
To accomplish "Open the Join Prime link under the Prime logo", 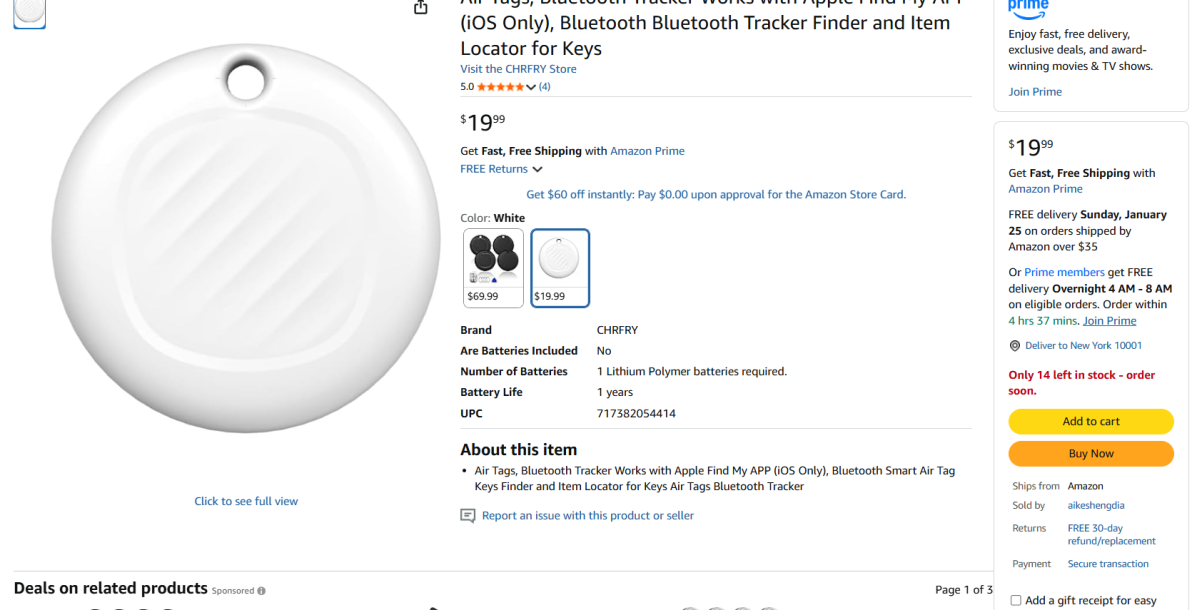I will 1035,92.
